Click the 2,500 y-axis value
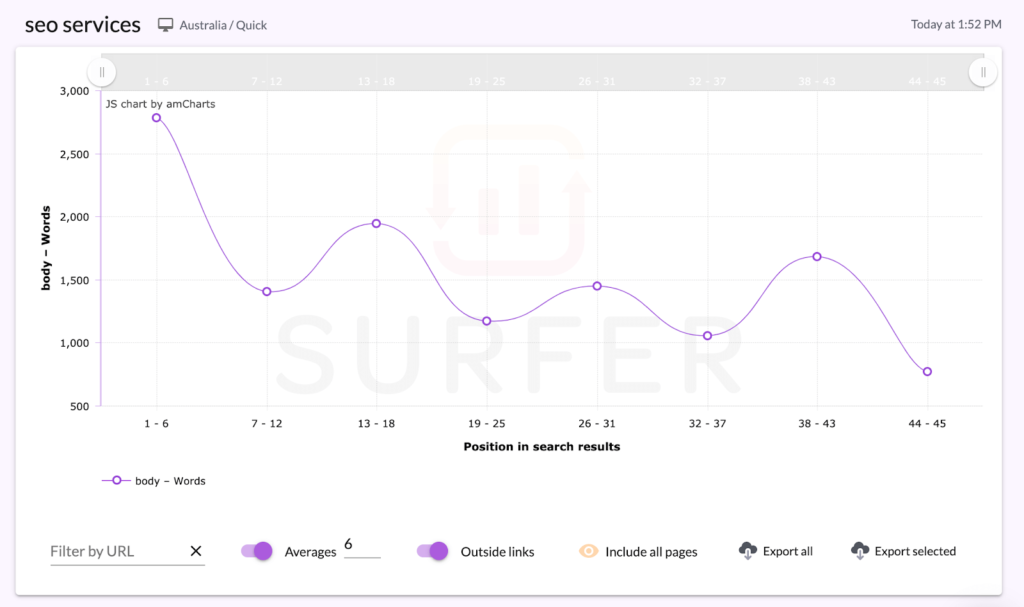This screenshot has width=1024, height=607. [74, 154]
